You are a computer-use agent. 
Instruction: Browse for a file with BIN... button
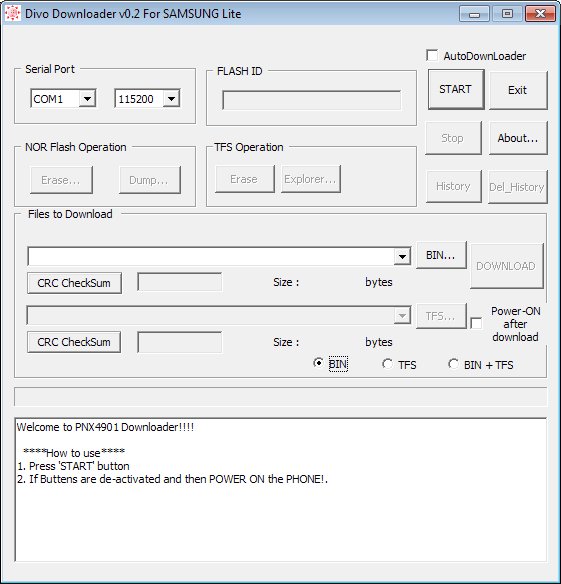441,255
